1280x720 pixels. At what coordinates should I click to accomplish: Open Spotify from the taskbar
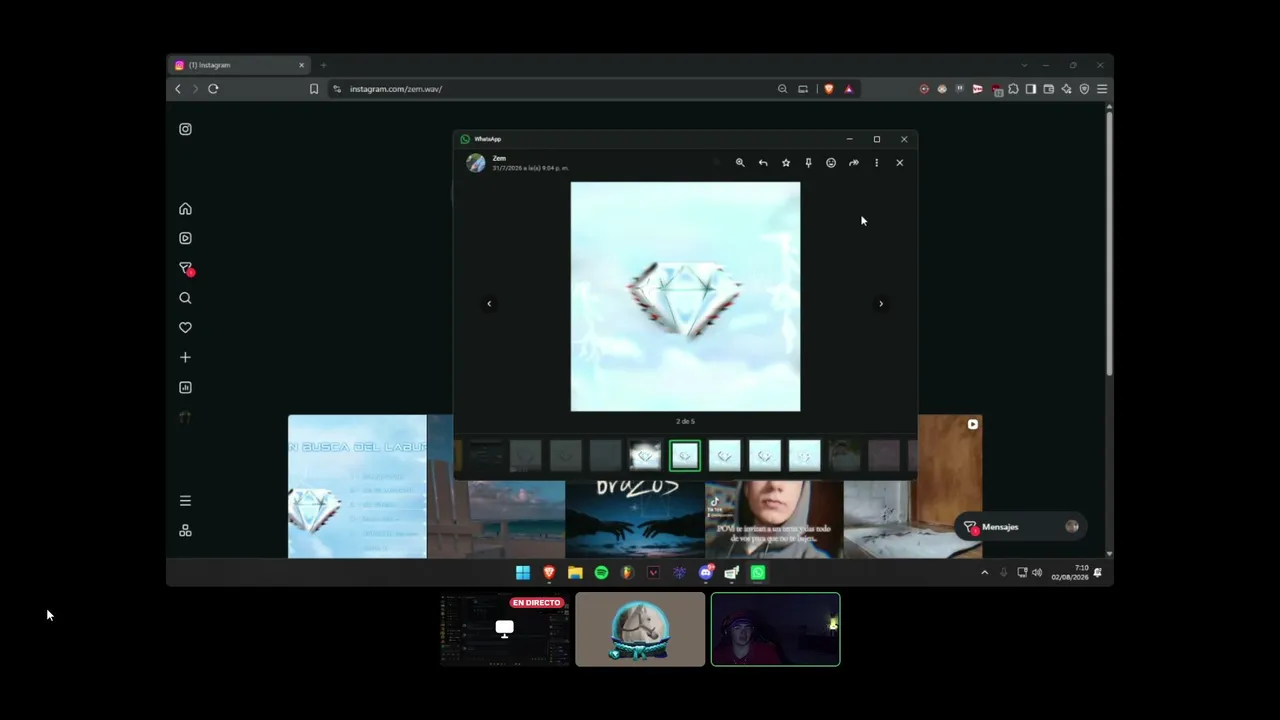pos(601,573)
